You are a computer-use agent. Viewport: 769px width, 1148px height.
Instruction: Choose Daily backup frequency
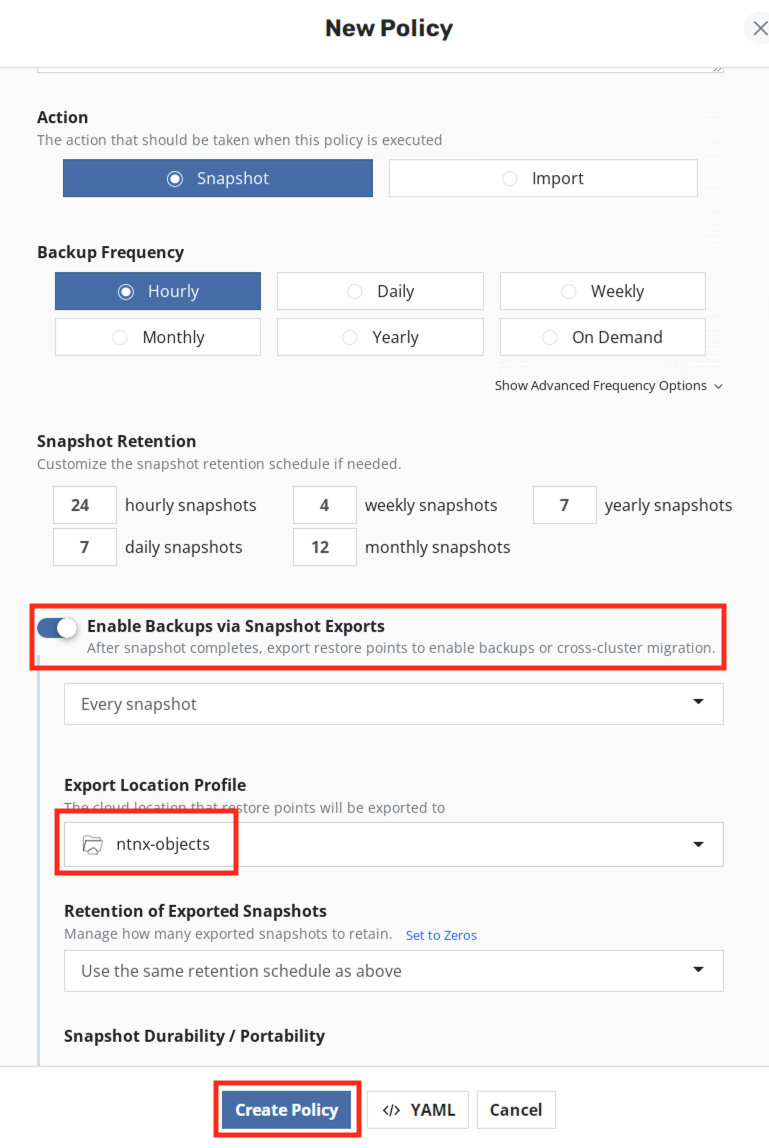point(379,291)
